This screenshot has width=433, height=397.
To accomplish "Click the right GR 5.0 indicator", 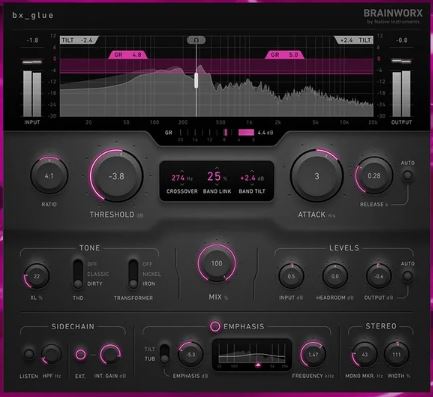I will (284, 55).
